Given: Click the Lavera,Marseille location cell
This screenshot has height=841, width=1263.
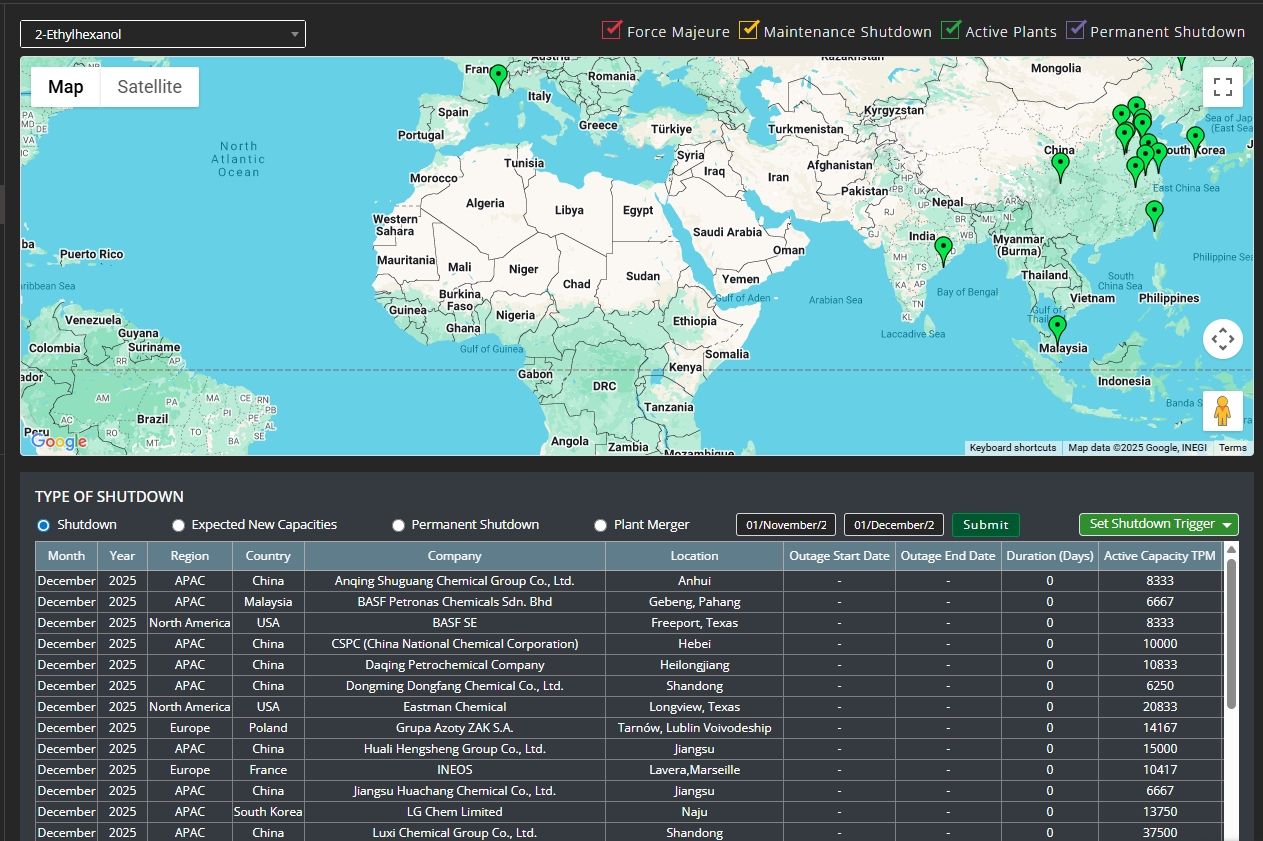Looking at the screenshot, I should point(695,770).
